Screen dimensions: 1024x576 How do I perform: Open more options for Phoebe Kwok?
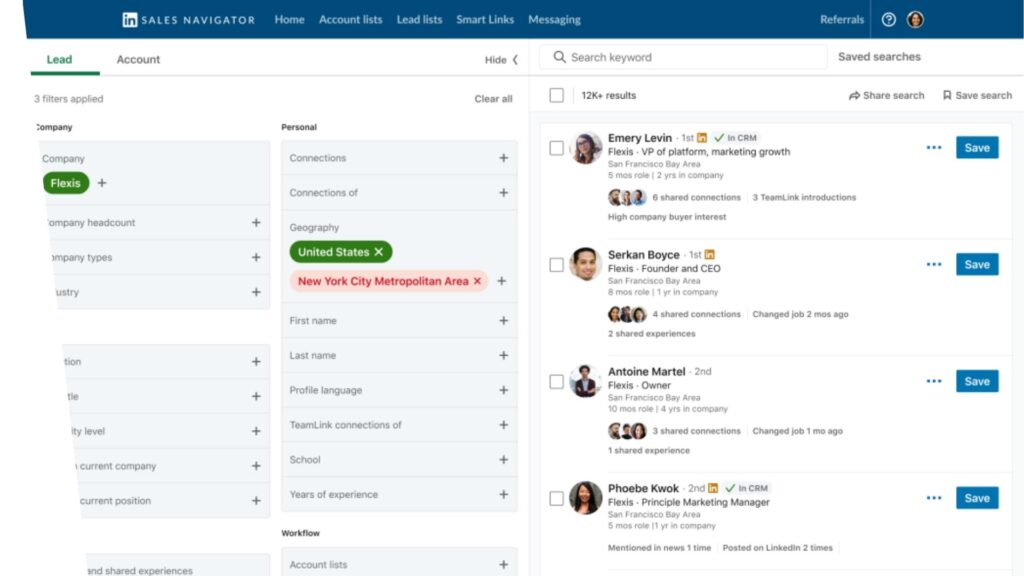[x=934, y=498]
